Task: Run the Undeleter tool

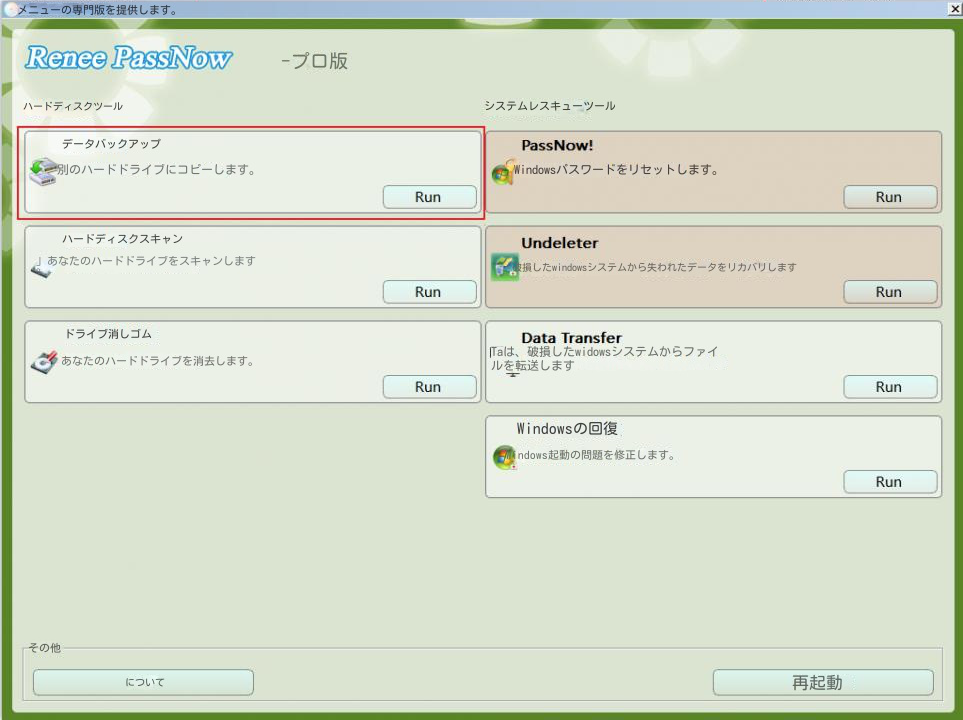Action: click(x=888, y=291)
